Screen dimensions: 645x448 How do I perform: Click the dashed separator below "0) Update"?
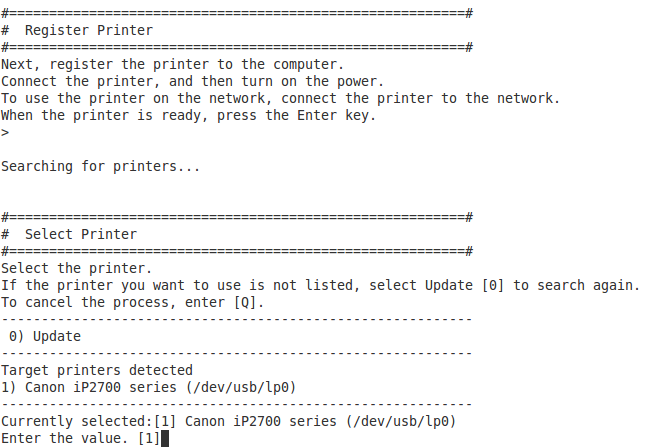(x=237, y=353)
